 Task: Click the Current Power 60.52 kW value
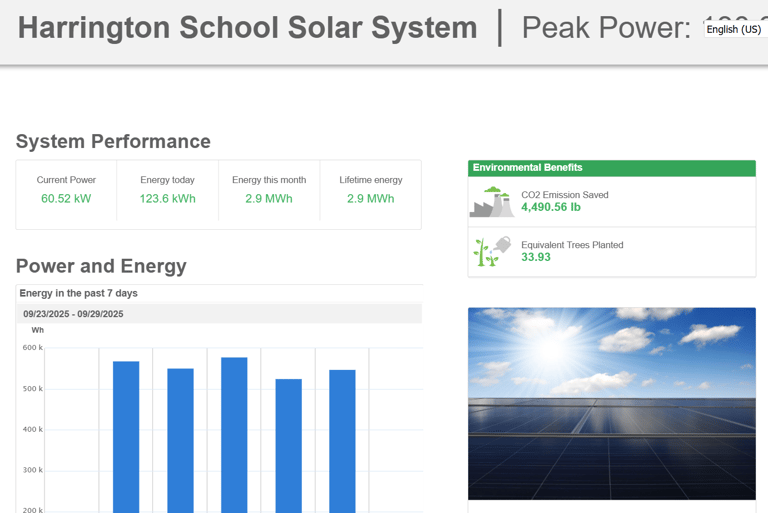[66, 199]
